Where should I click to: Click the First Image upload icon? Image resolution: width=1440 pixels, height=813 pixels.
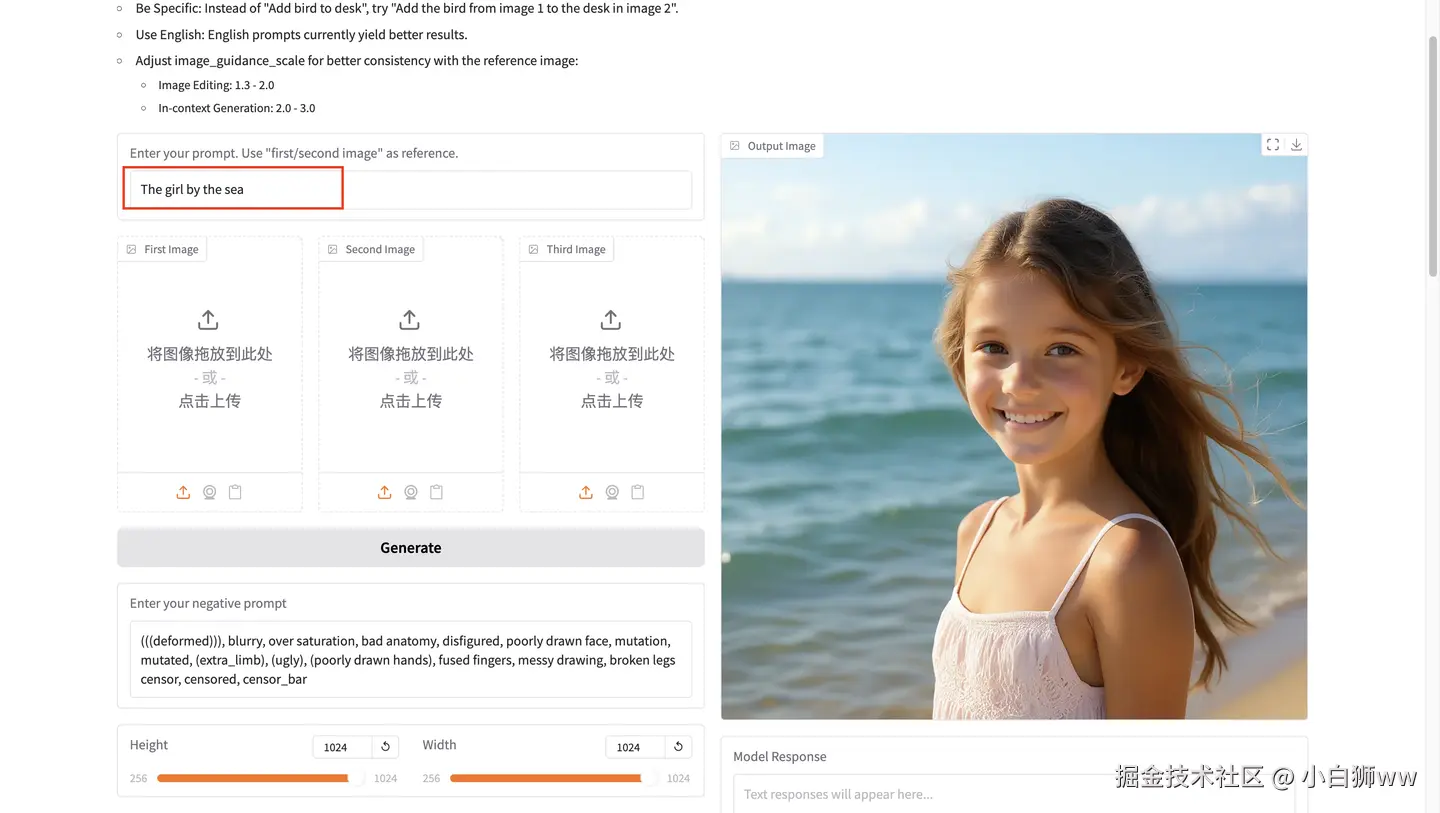point(183,492)
